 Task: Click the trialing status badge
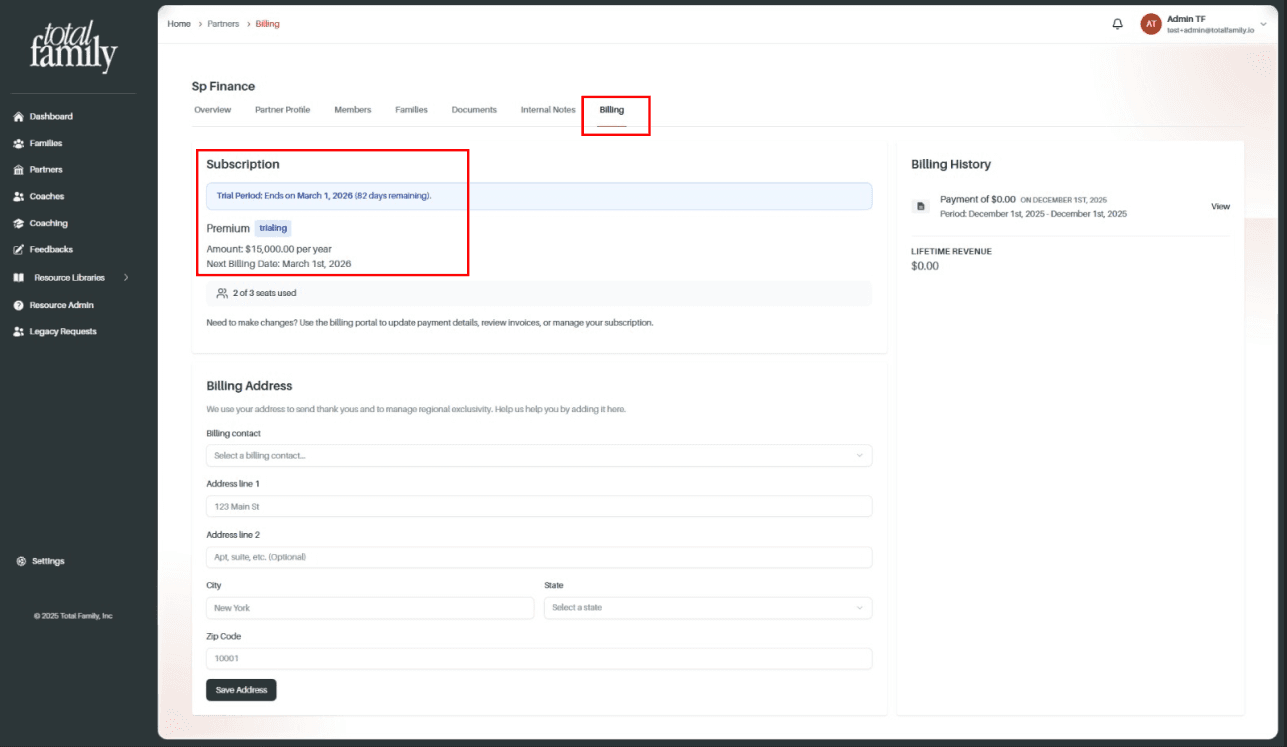273,229
